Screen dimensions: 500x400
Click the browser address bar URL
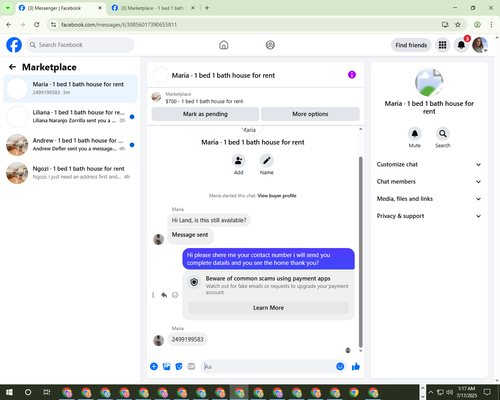(119, 25)
